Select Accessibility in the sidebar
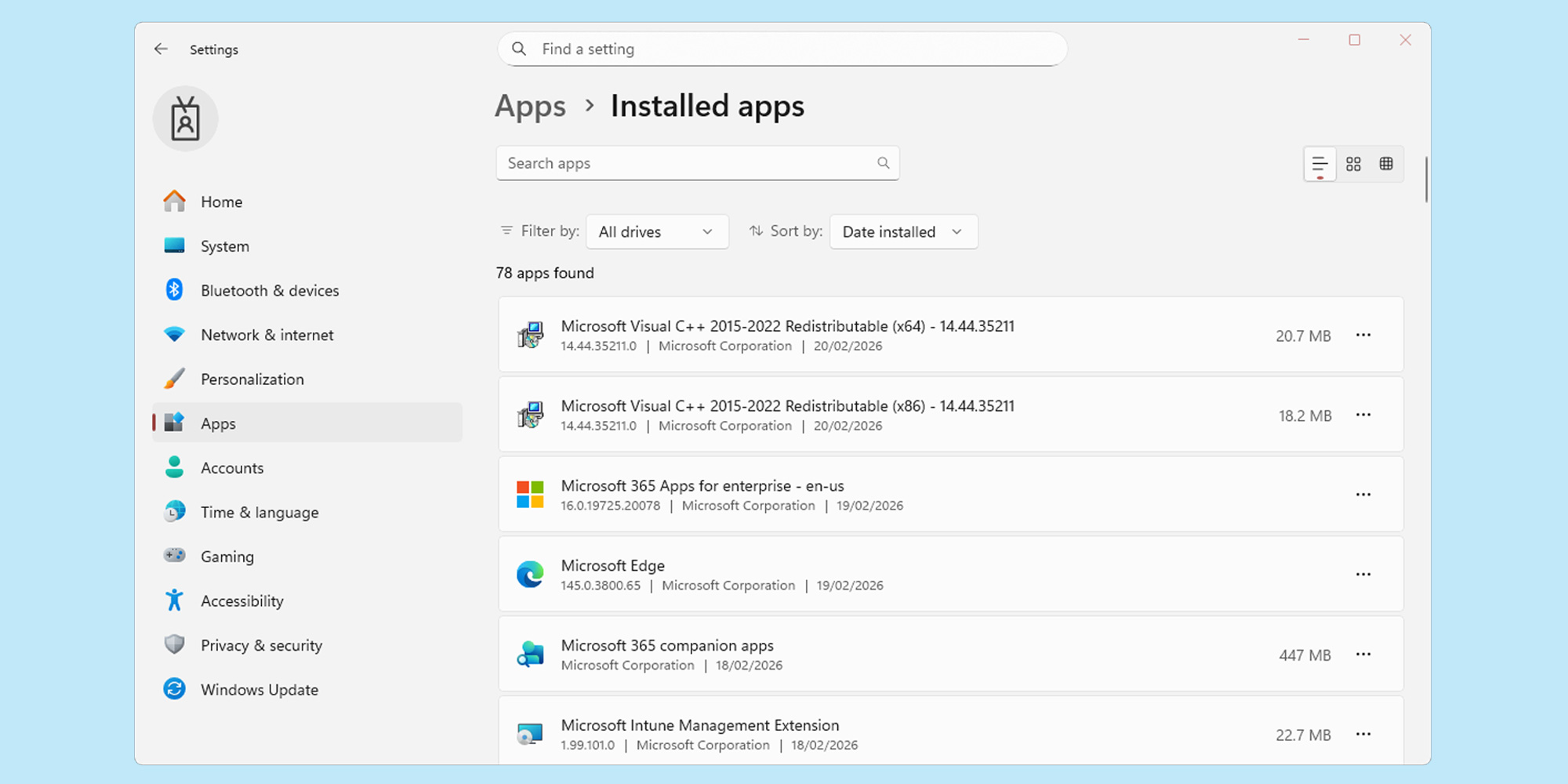1568x784 pixels. tap(242, 601)
